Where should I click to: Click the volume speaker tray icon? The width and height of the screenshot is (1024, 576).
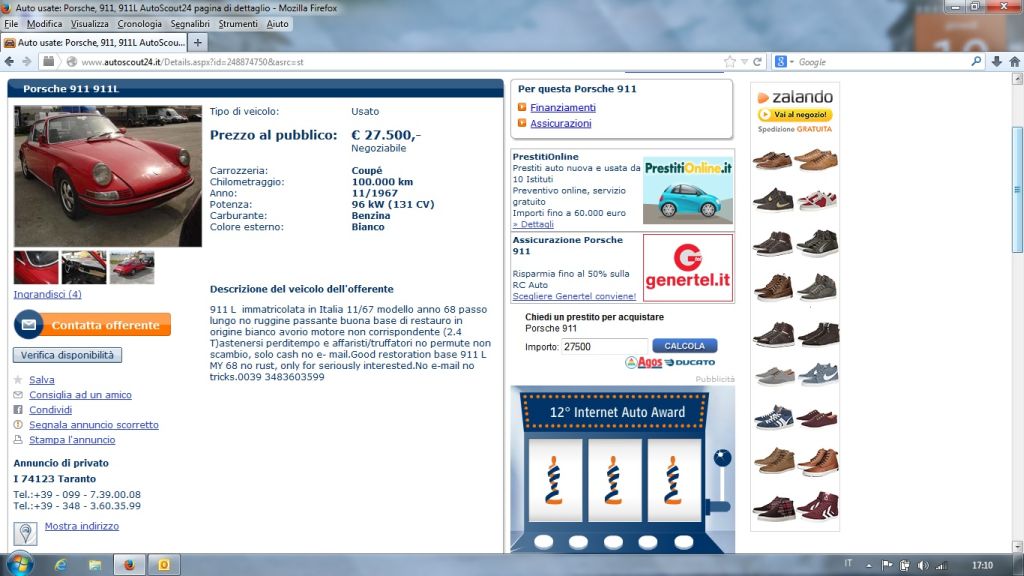(x=923, y=565)
